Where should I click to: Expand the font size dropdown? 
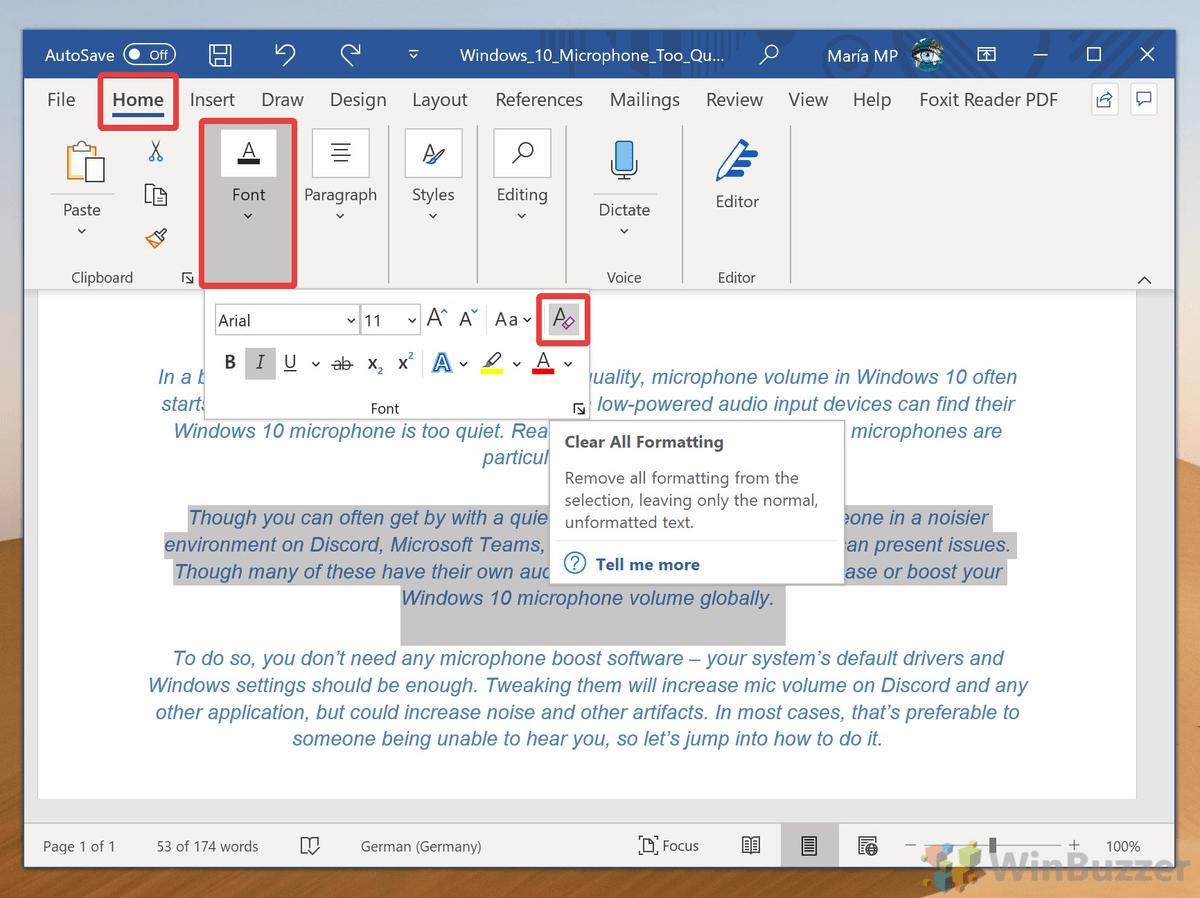point(412,320)
